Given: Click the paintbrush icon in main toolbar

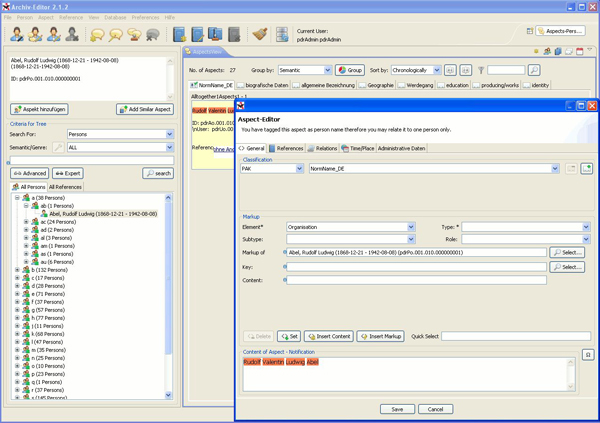Looking at the screenshot, I should coord(260,36).
